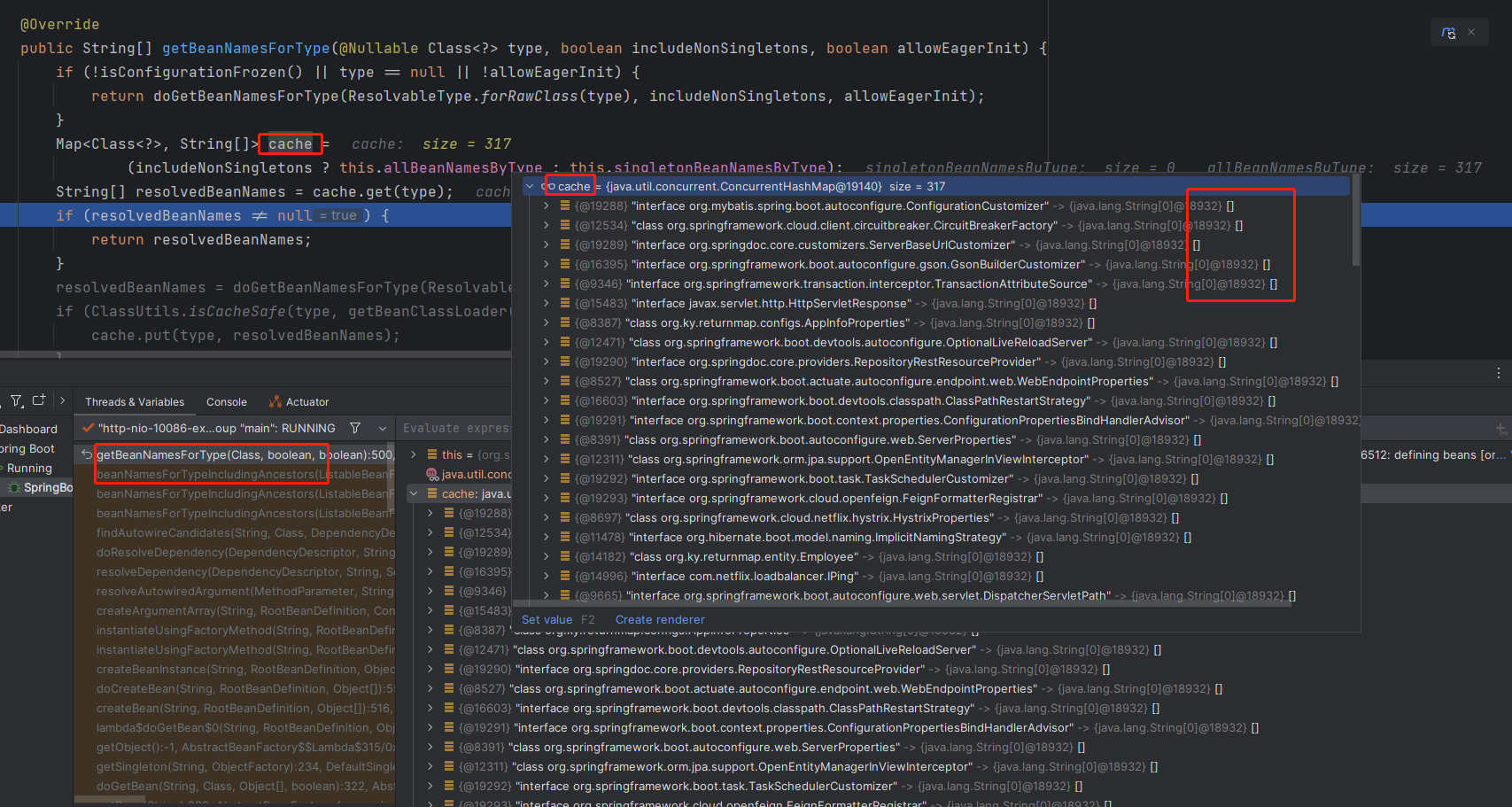Expand the {@12534} entry in variables panel
Image resolution: width=1512 pixels, height=807 pixels.
[x=430, y=532]
